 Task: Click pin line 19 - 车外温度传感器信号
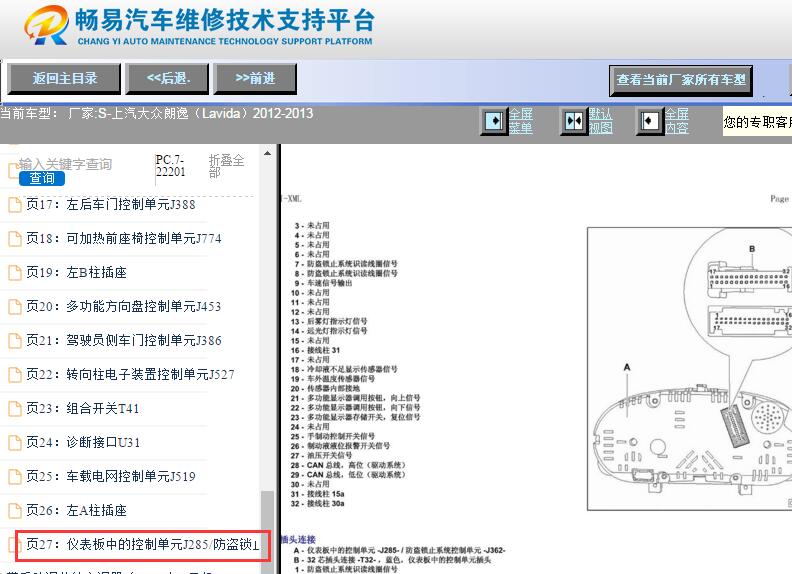pos(332,378)
